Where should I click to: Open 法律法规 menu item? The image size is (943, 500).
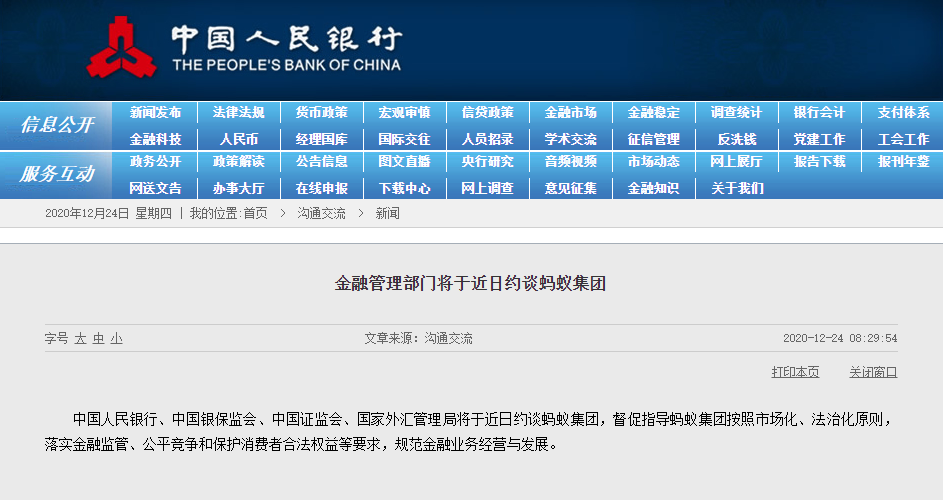(238, 113)
